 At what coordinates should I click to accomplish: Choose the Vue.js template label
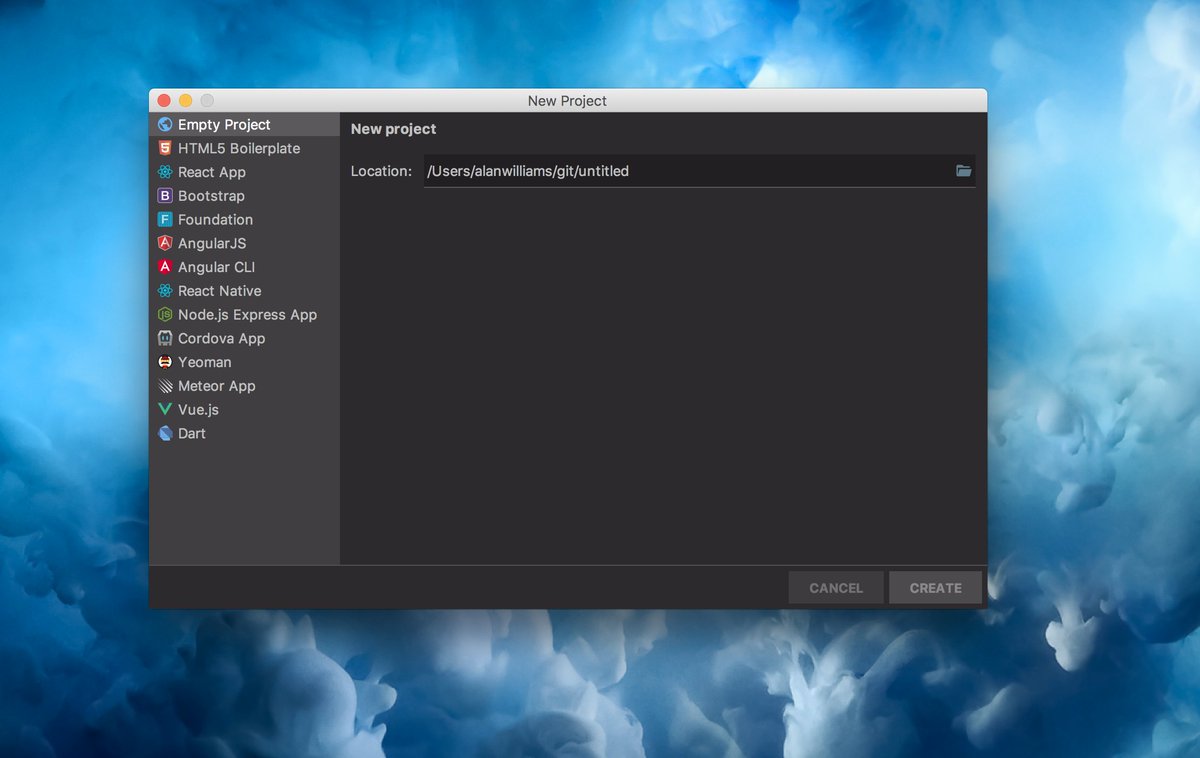(198, 410)
